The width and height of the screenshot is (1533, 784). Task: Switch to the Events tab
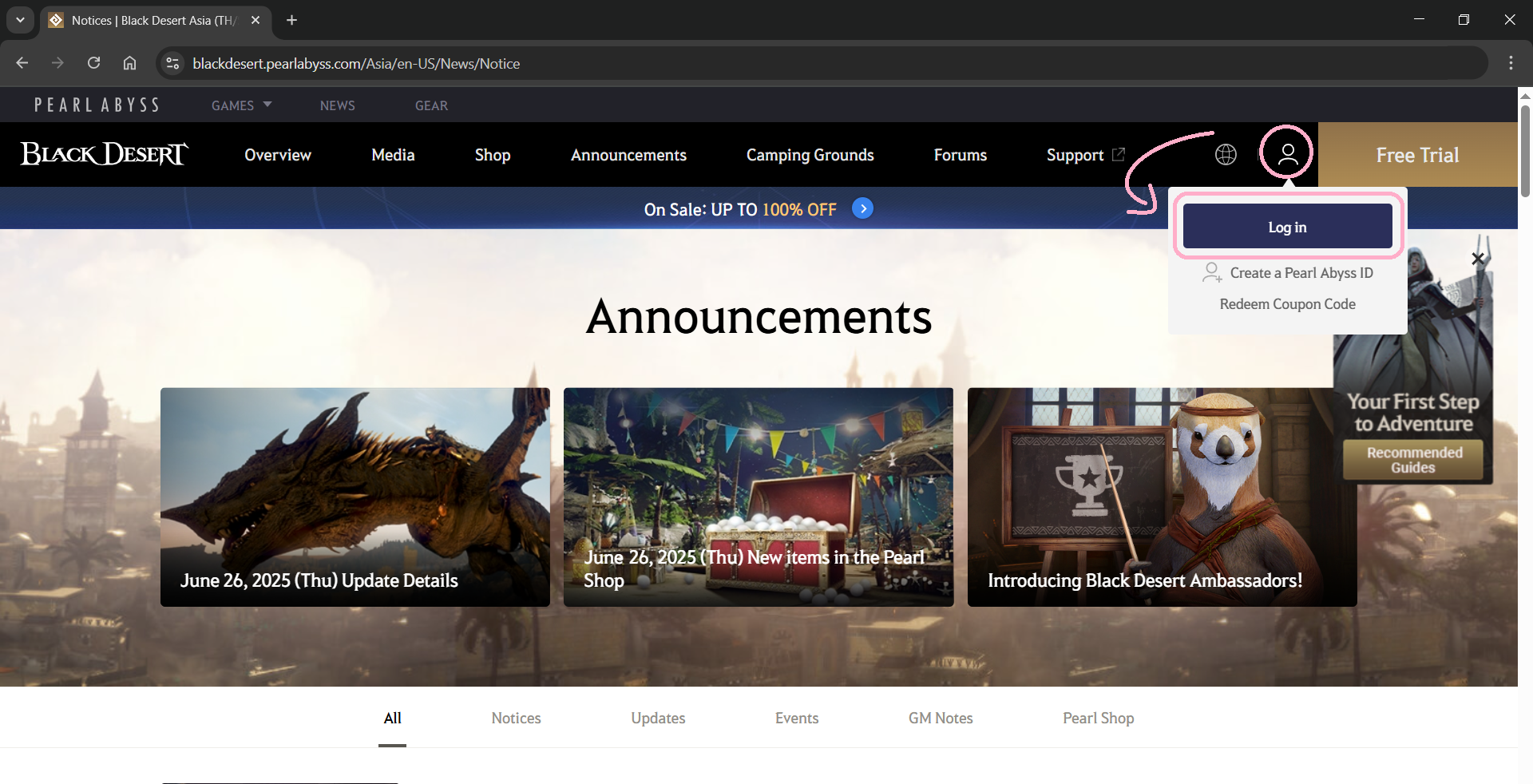click(x=797, y=718)
